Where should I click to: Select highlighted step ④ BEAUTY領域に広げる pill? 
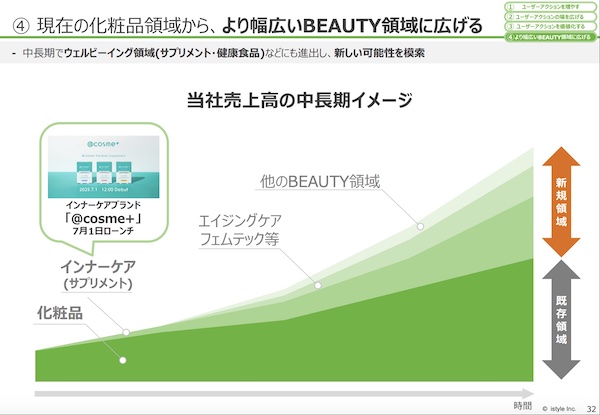pyautogui.click(x=549, y=37)
